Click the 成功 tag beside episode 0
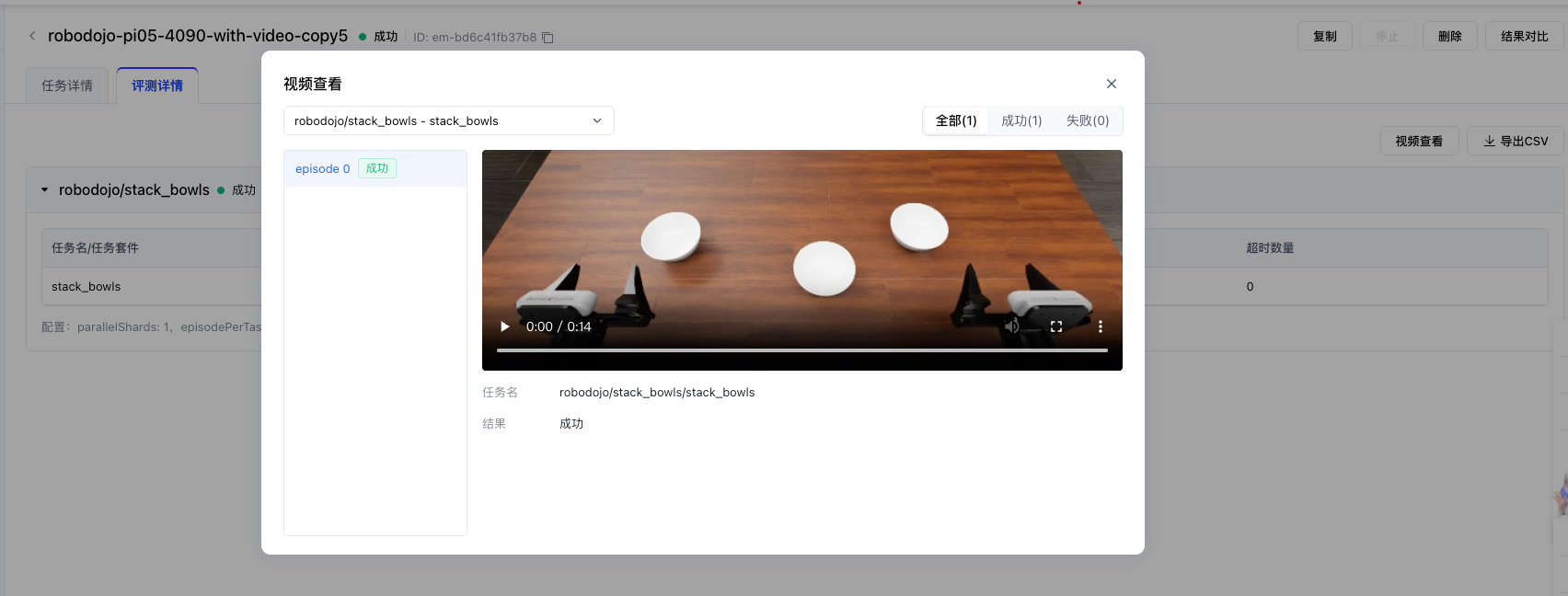The image size is (1568, 596). [x=377, y=168]
